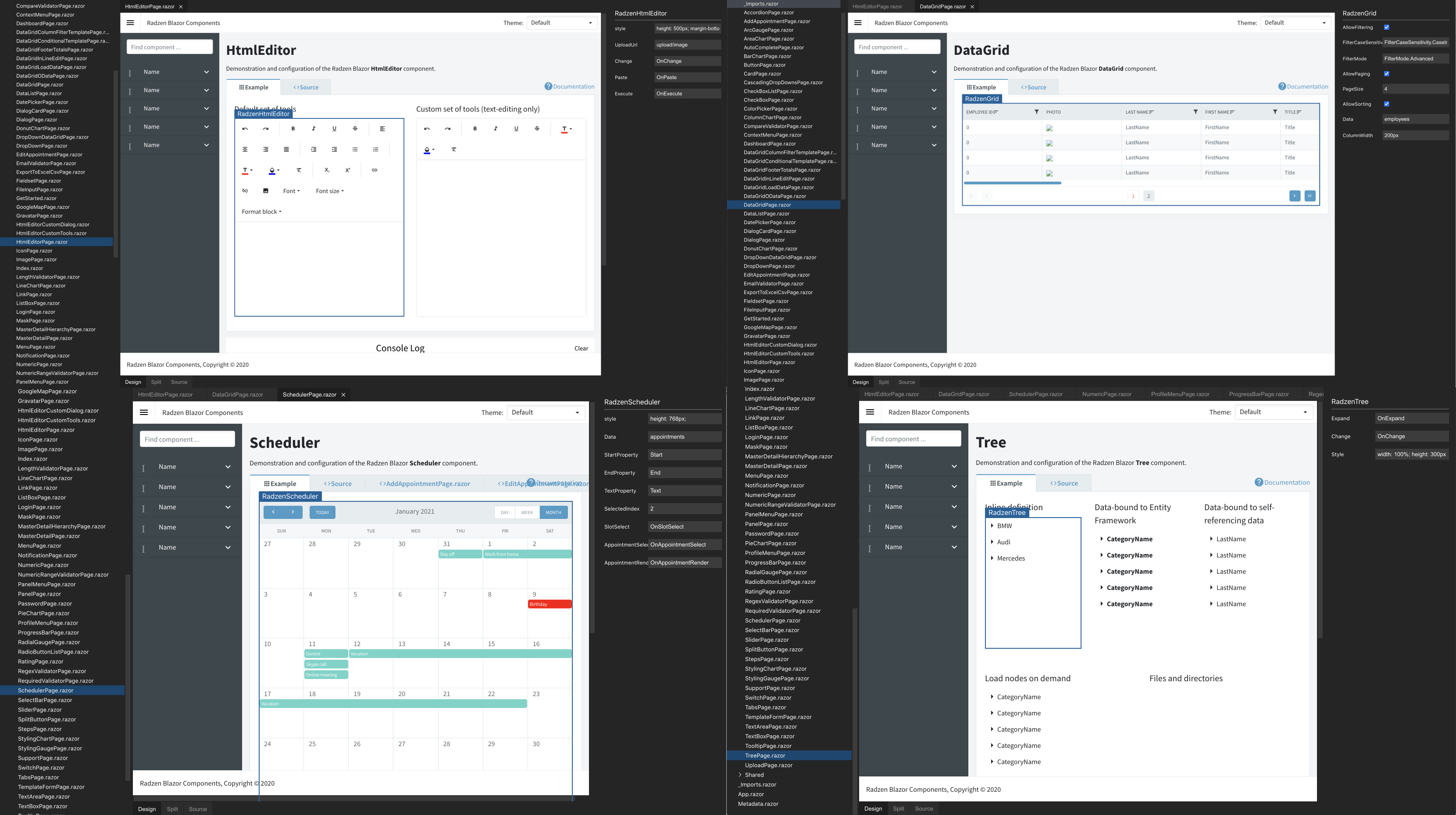
Task: Switch to Split view in DataGrid window
Action: 883,382
